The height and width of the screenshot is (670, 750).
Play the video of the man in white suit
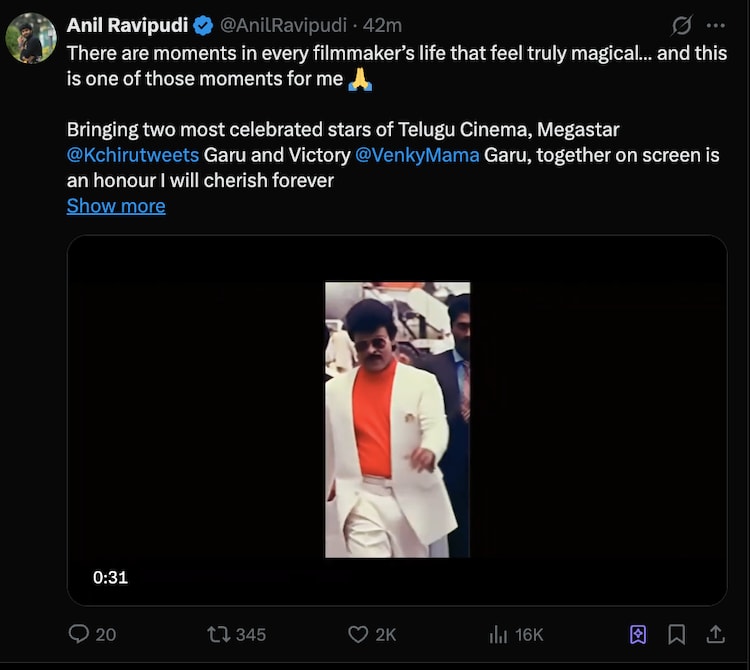[397, 420]
